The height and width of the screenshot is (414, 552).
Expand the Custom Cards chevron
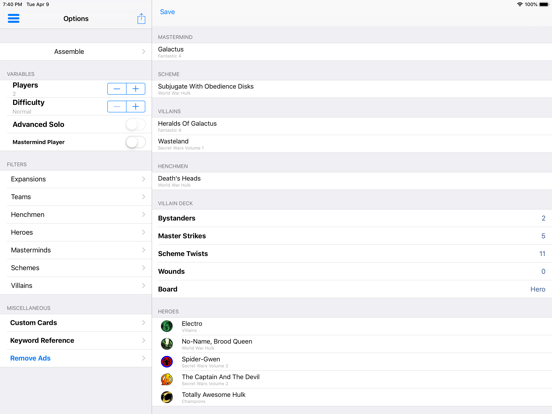(x=143, y=322)
